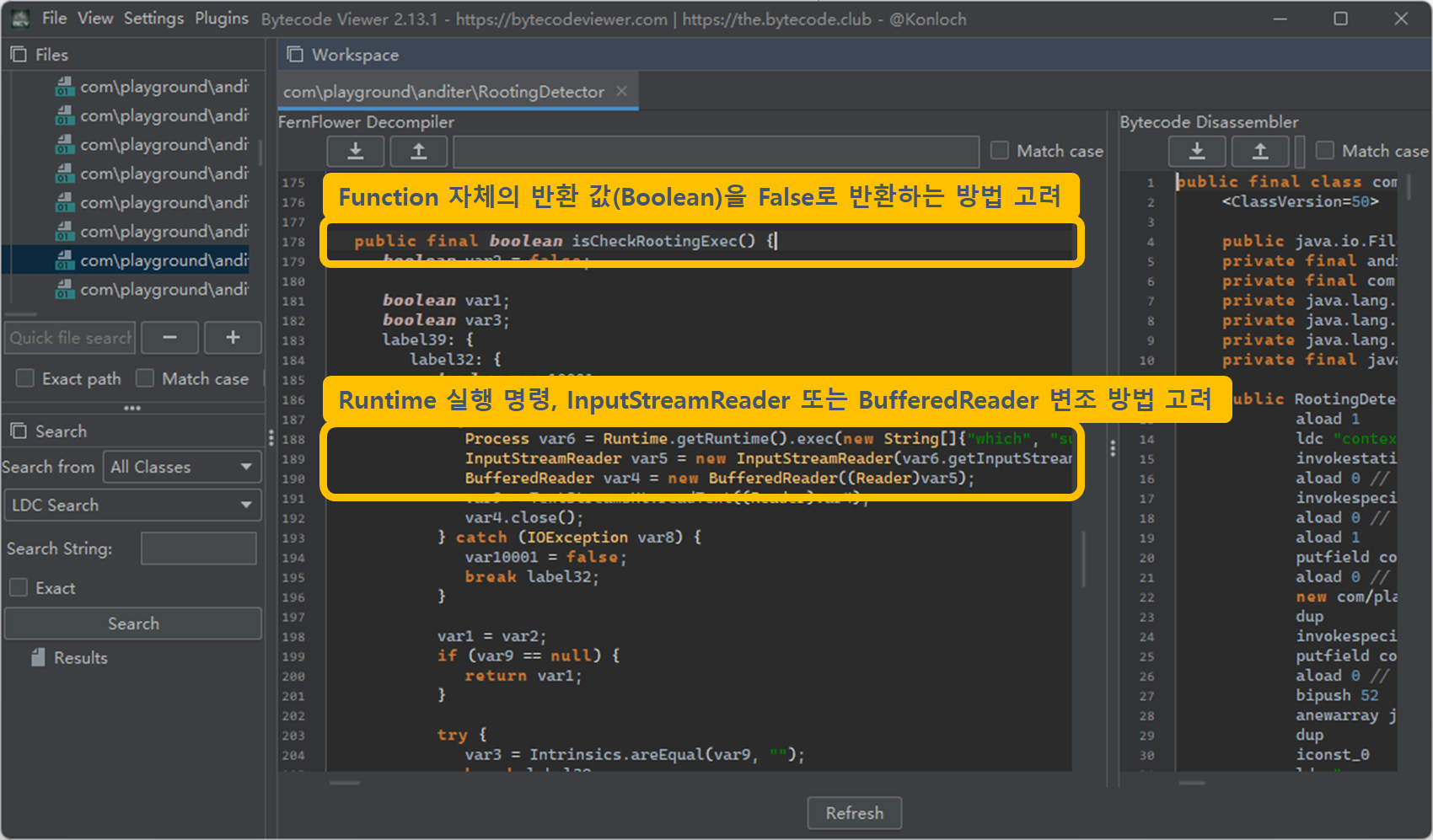Focus the Search String input field
Image resolution: width=1433 pixels, height=840 pixels.
tap(199, 548)
